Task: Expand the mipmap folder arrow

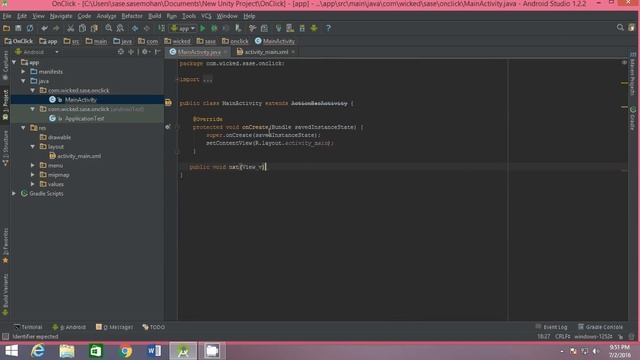Action: tap(33, 175)
